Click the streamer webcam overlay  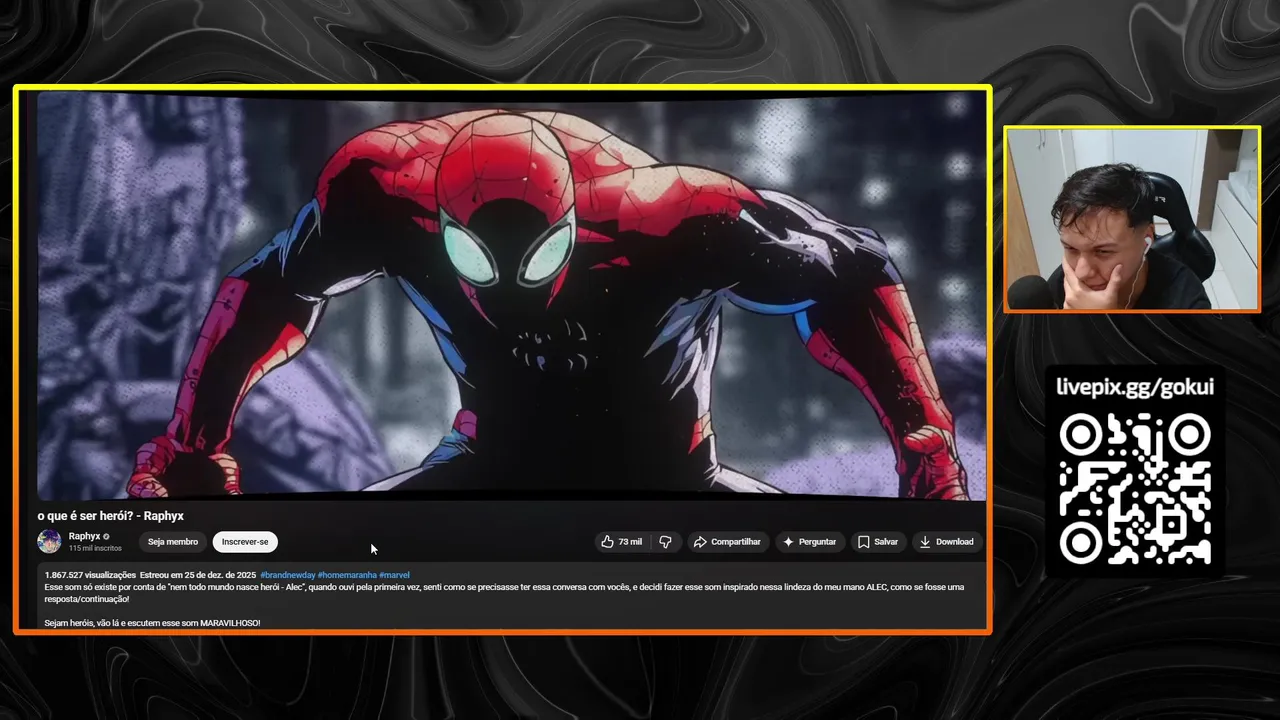click(x=1132, y=219)
